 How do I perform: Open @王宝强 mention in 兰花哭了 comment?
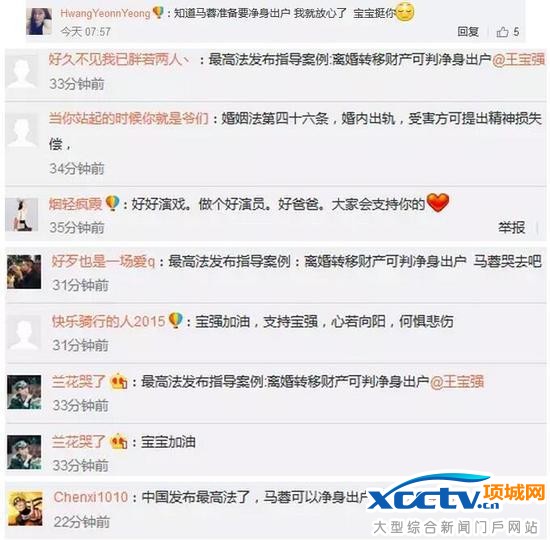457,381
